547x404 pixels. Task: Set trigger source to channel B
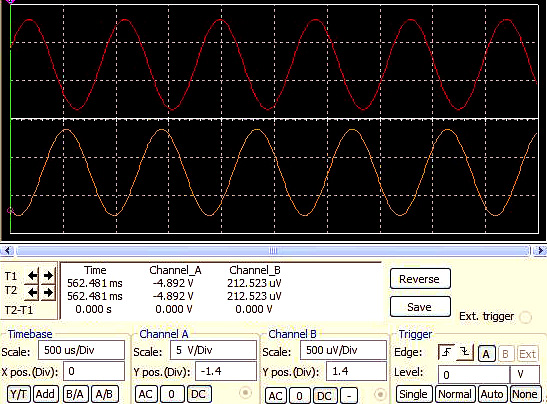tap(505, 354)
